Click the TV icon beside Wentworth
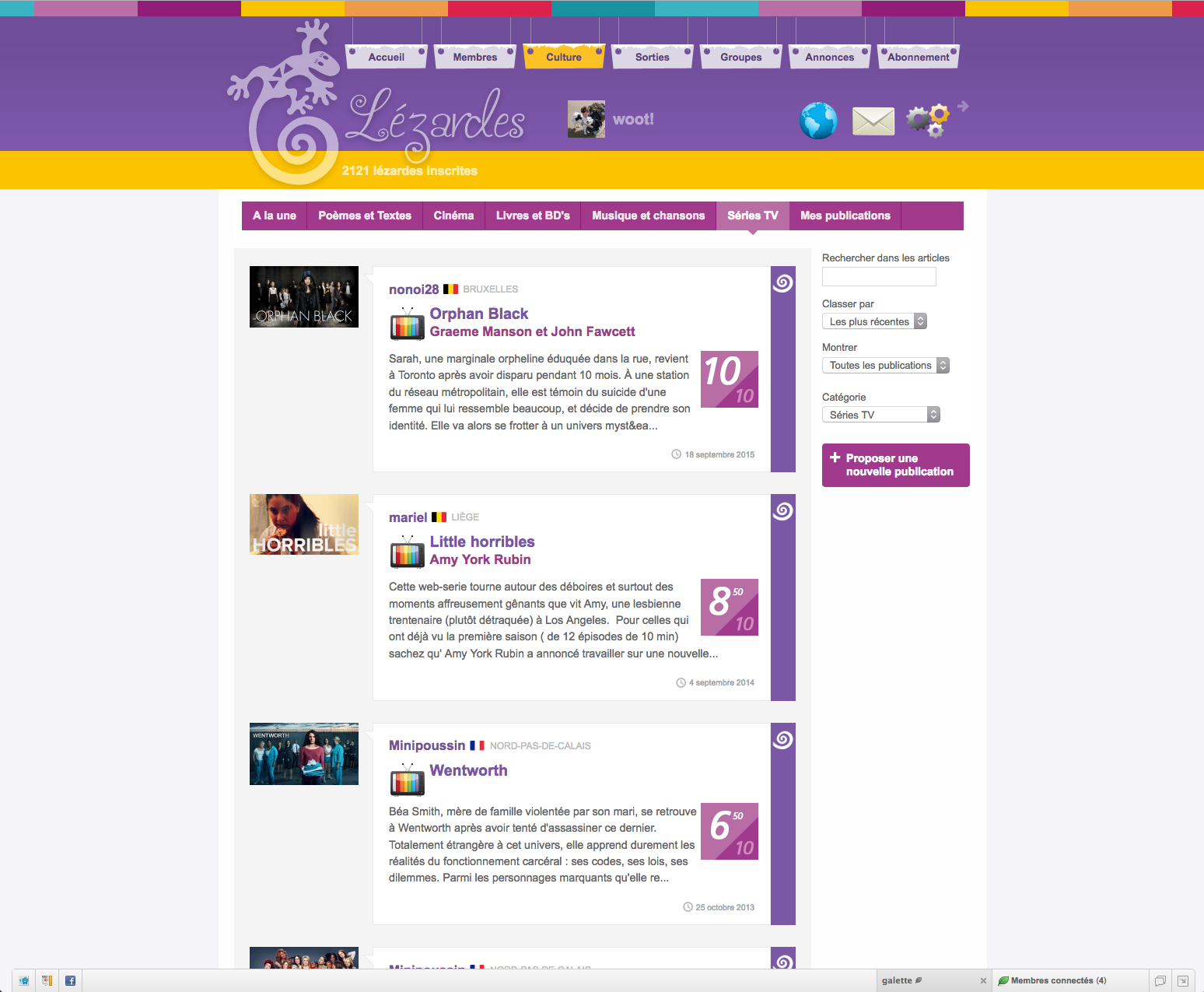Image resolution: width=1204 pixels, height=992 pixels. point(408,780)
